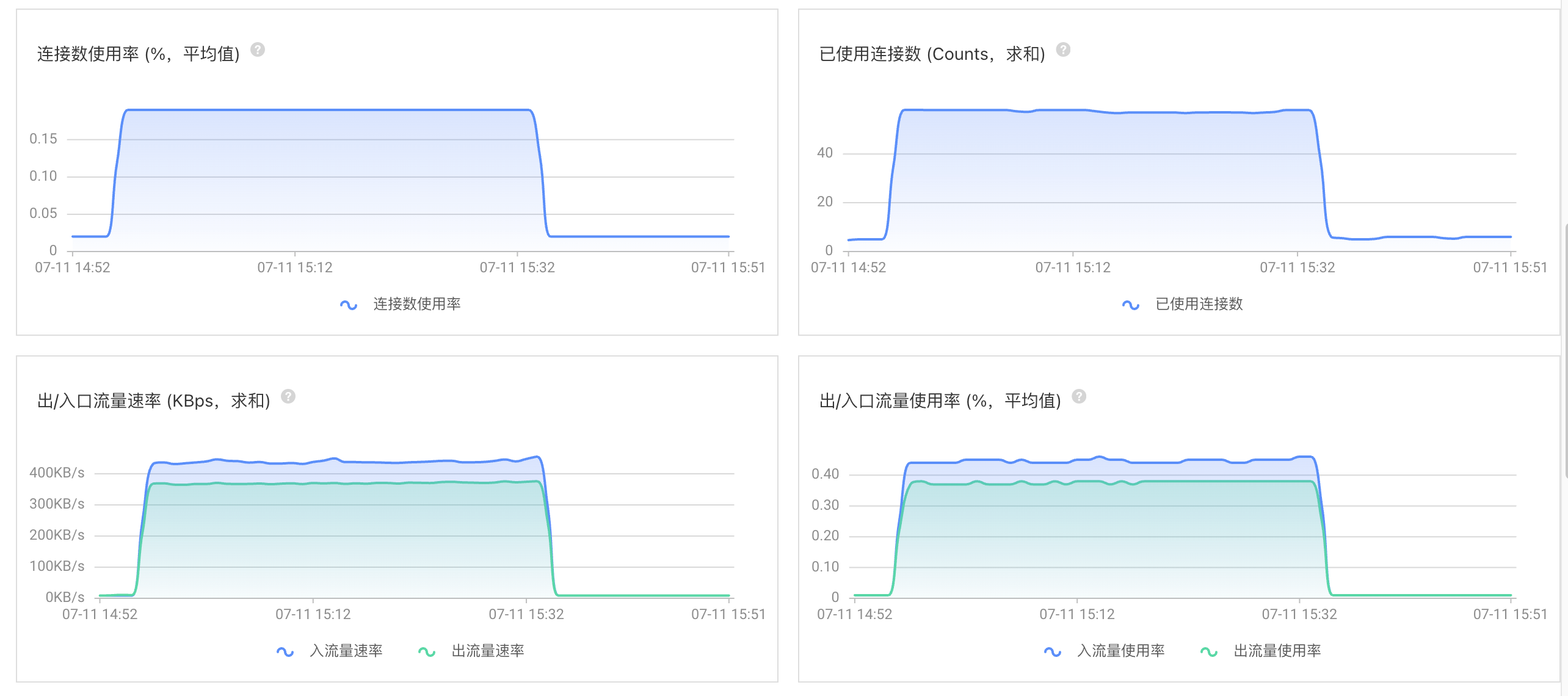This screenshot has height=696, width=1568.
Task: Click the 出/入口流量速率 (KBps, 求和) chart title
Action: (x=154, y=401)
